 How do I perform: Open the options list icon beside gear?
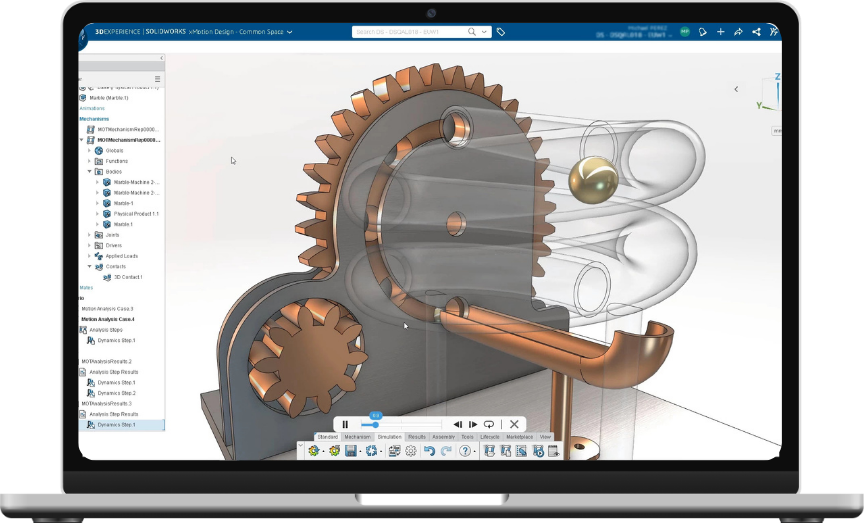tap(395, 450)
